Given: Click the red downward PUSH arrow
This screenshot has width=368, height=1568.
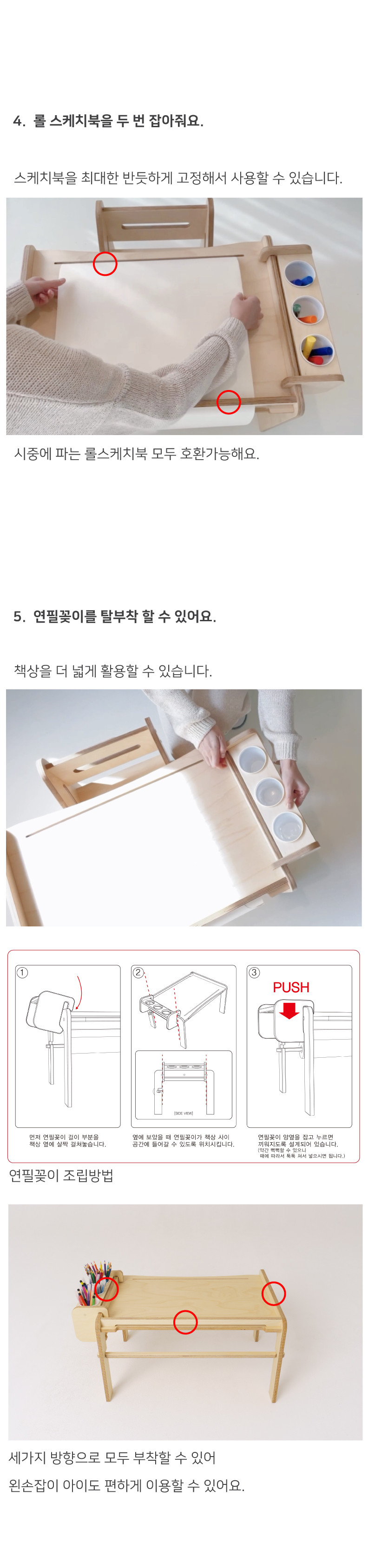Looking at the screenshot, I should (289, 1011).
